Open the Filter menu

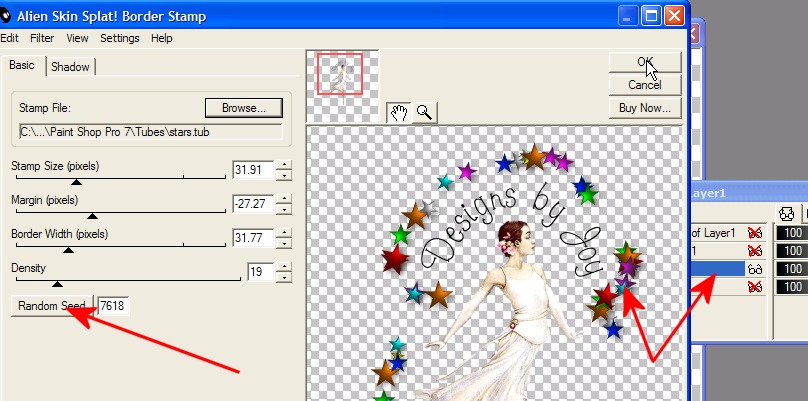click(42, 38)
